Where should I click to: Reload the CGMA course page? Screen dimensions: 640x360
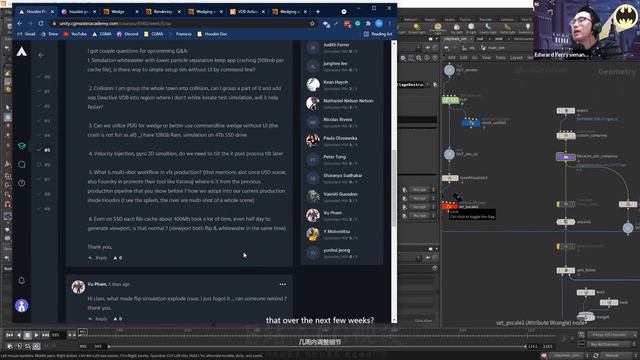pos(41,23)
